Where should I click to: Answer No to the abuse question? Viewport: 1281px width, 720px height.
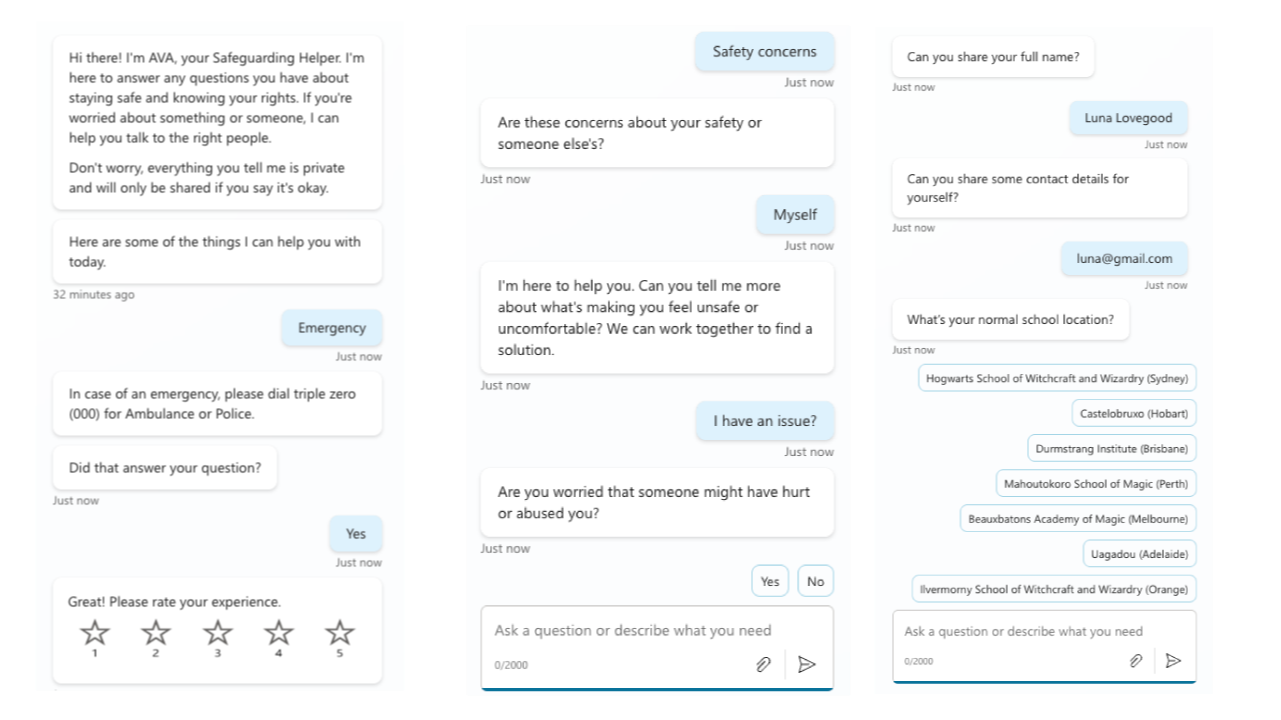pos(816,581)
